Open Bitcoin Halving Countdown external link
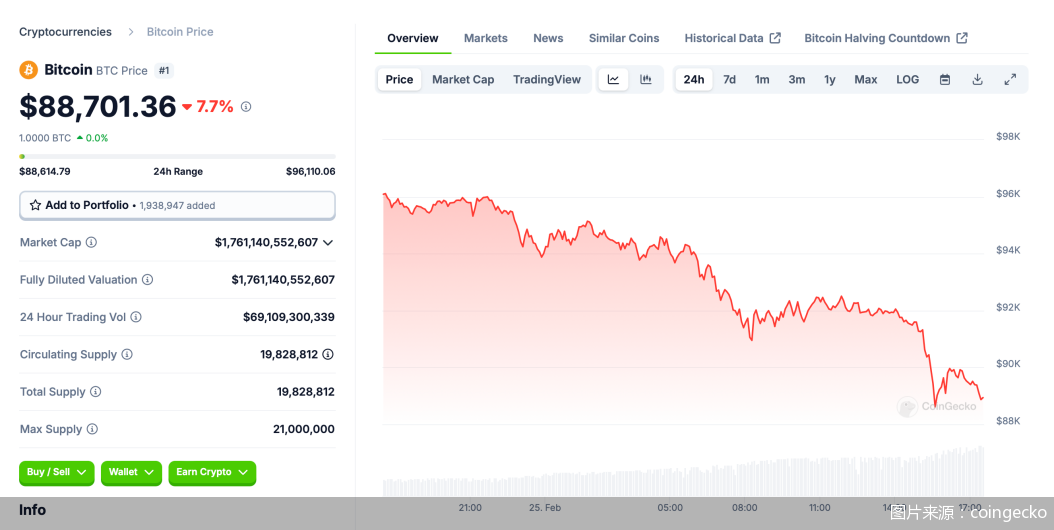The image size is (1054, 530). tap(885, 38)
